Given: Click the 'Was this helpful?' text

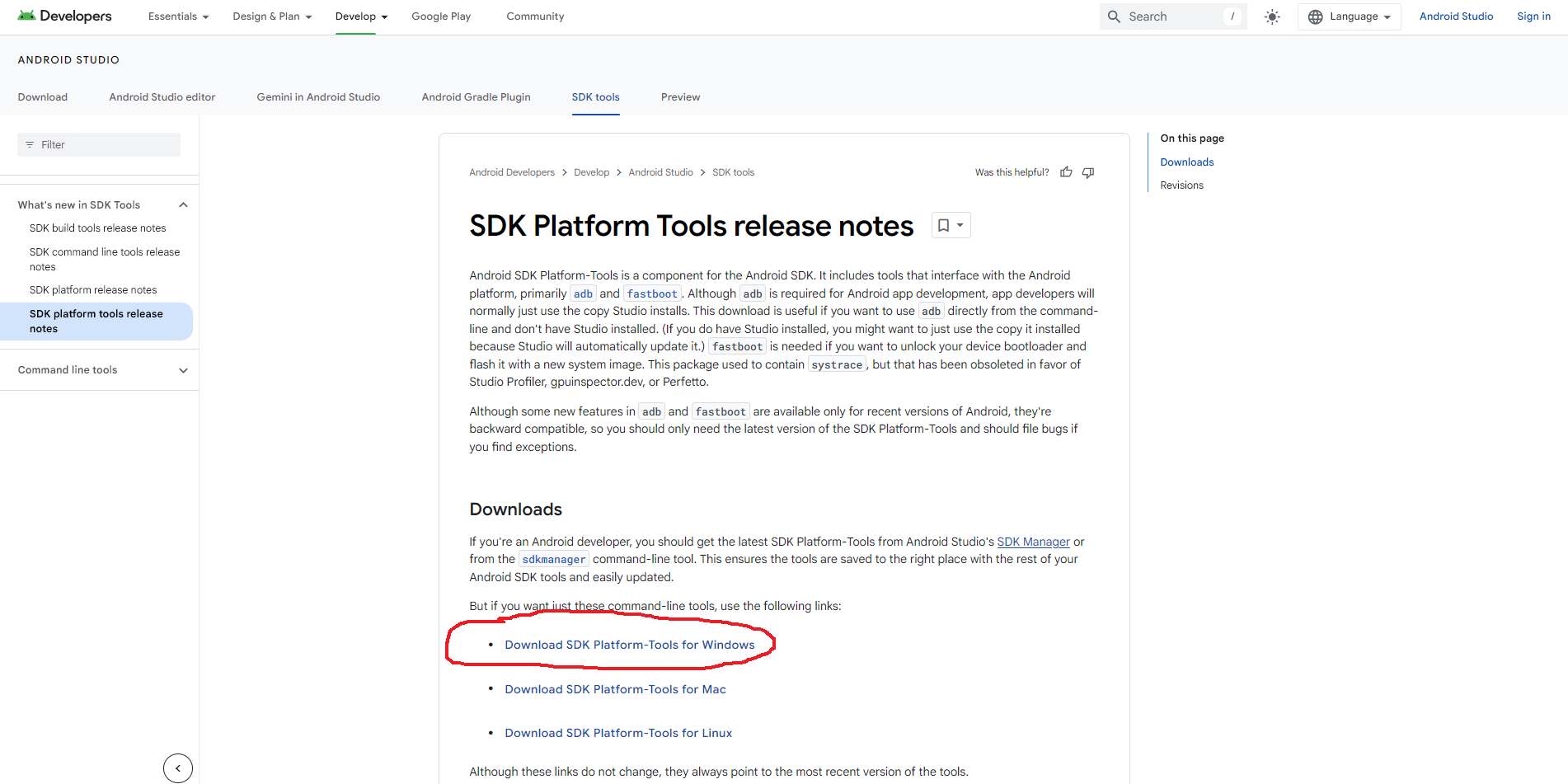Looking at the screenshot, I should [x=1012, y=172].
